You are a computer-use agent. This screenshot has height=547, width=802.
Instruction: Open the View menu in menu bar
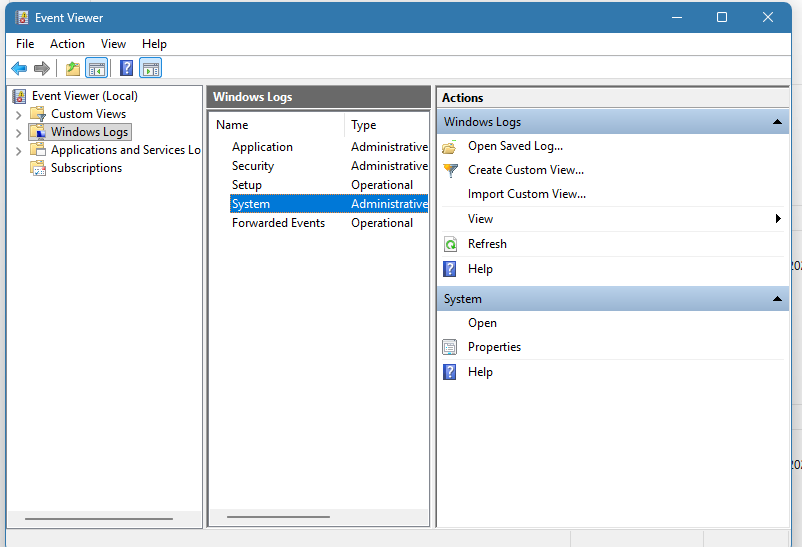click(x=113, y=44)
